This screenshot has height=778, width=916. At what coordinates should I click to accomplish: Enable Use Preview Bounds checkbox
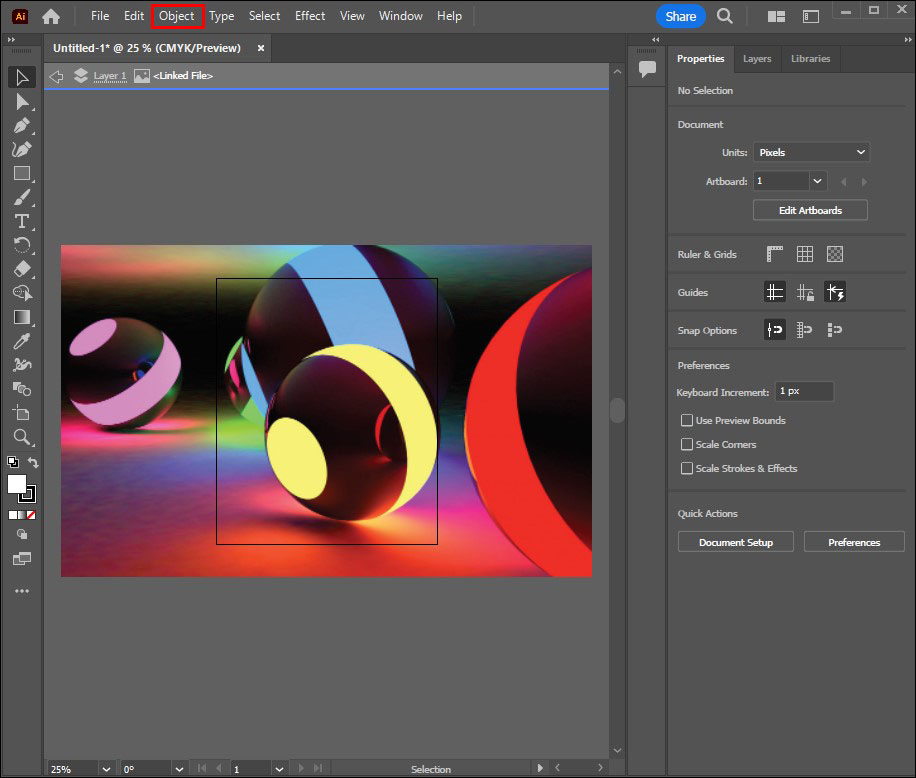point(687,421)
